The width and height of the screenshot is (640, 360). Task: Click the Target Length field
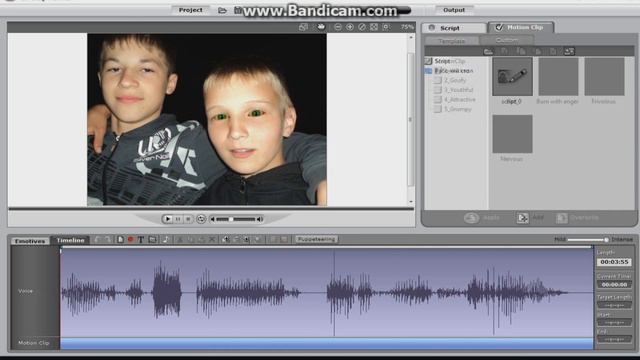(614, 305)
